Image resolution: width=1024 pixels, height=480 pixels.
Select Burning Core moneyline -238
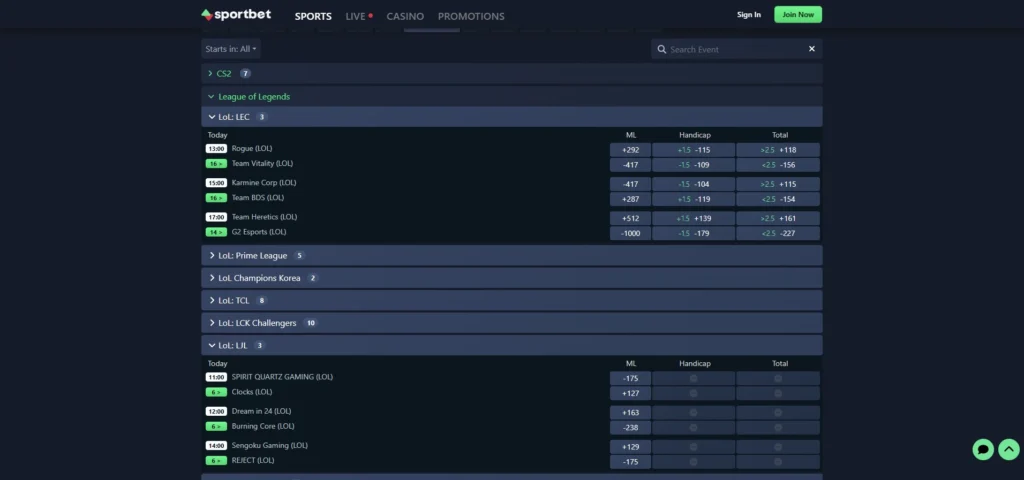point(630,428)
